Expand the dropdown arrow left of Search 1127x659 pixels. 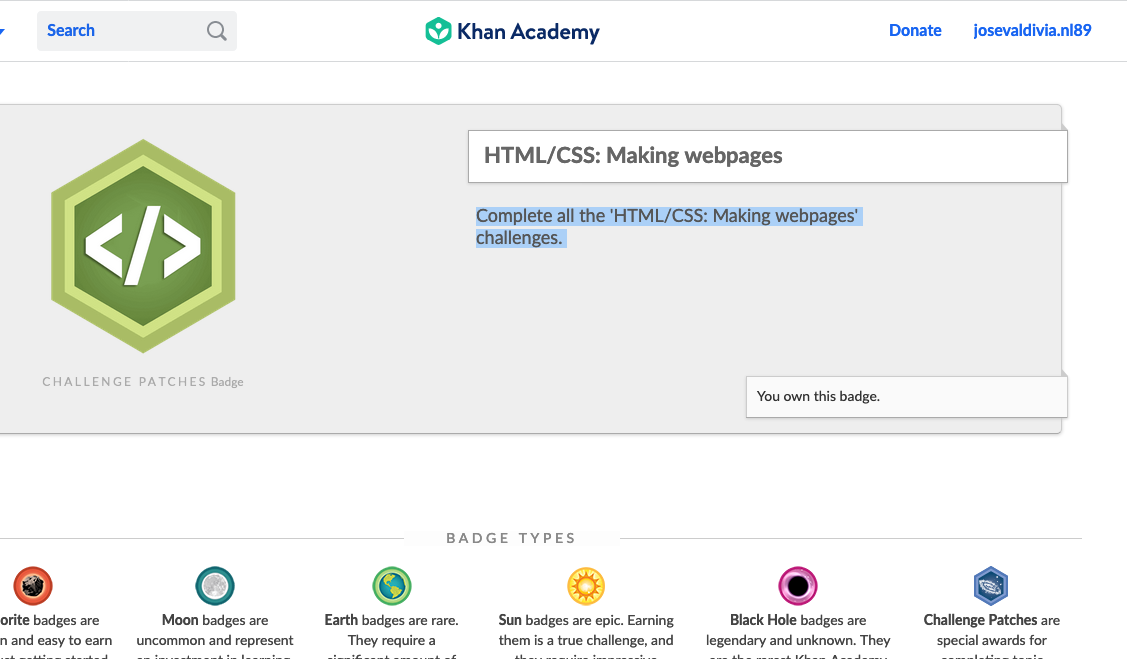pos(2,31)
